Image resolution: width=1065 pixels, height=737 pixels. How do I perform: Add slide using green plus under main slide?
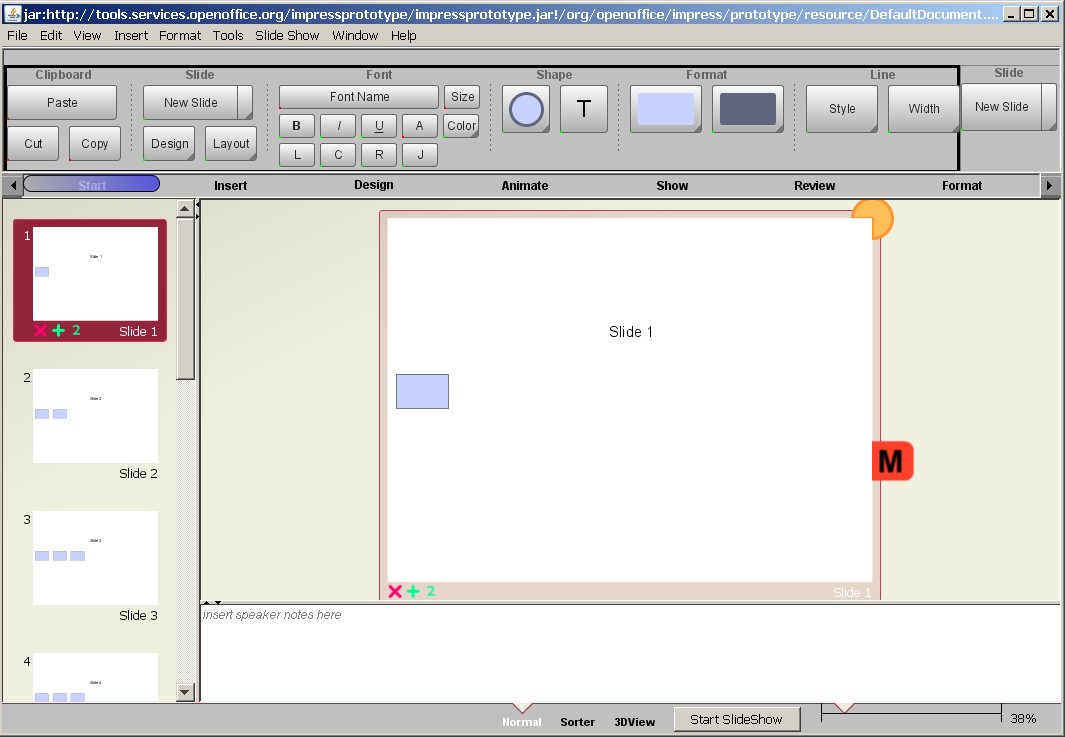pyautogui.click(x=413, y=592)
